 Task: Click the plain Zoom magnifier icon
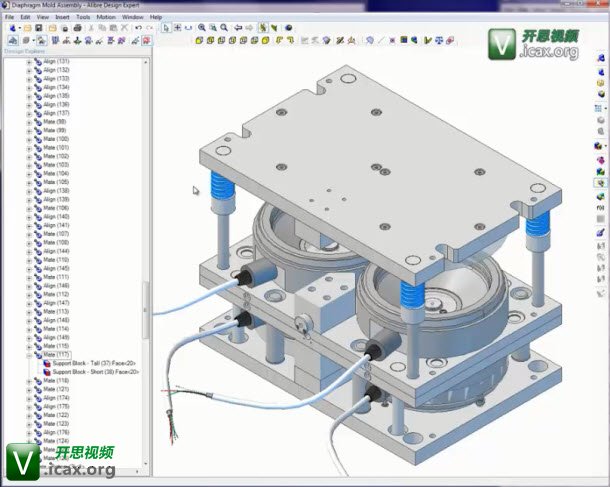[x=224, y=28]
